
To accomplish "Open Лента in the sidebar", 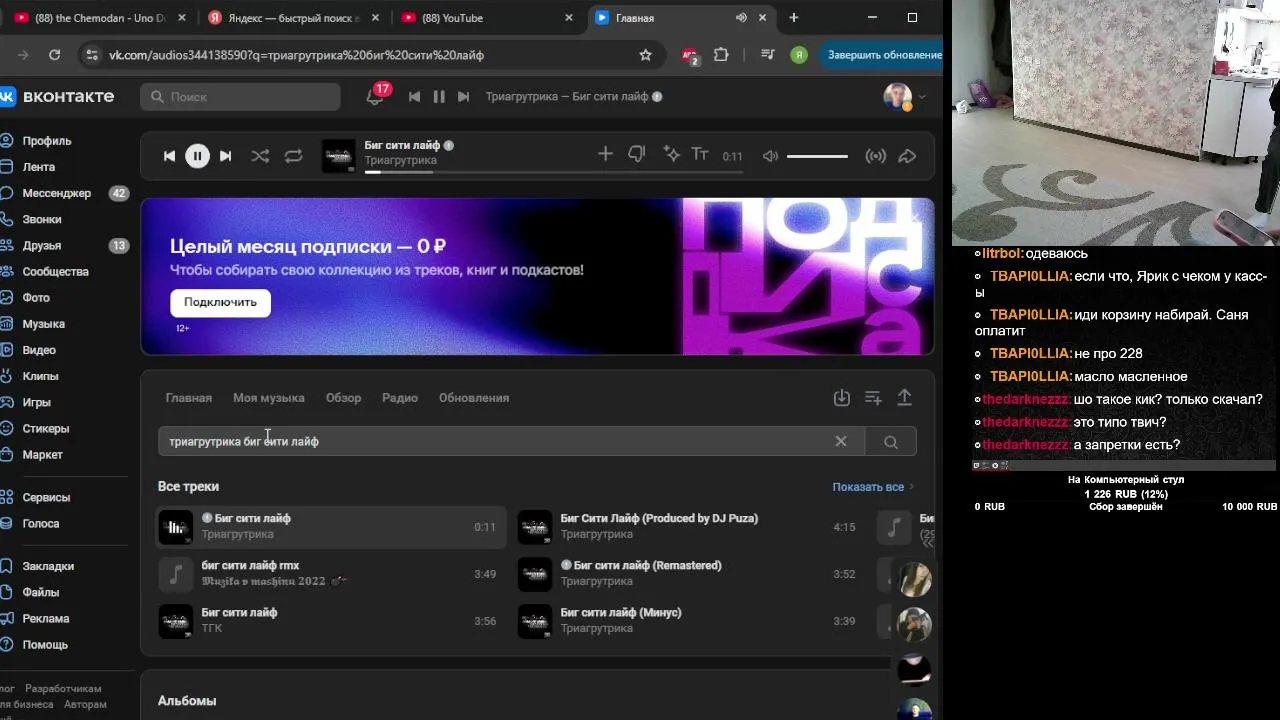I will click(39, 167).
